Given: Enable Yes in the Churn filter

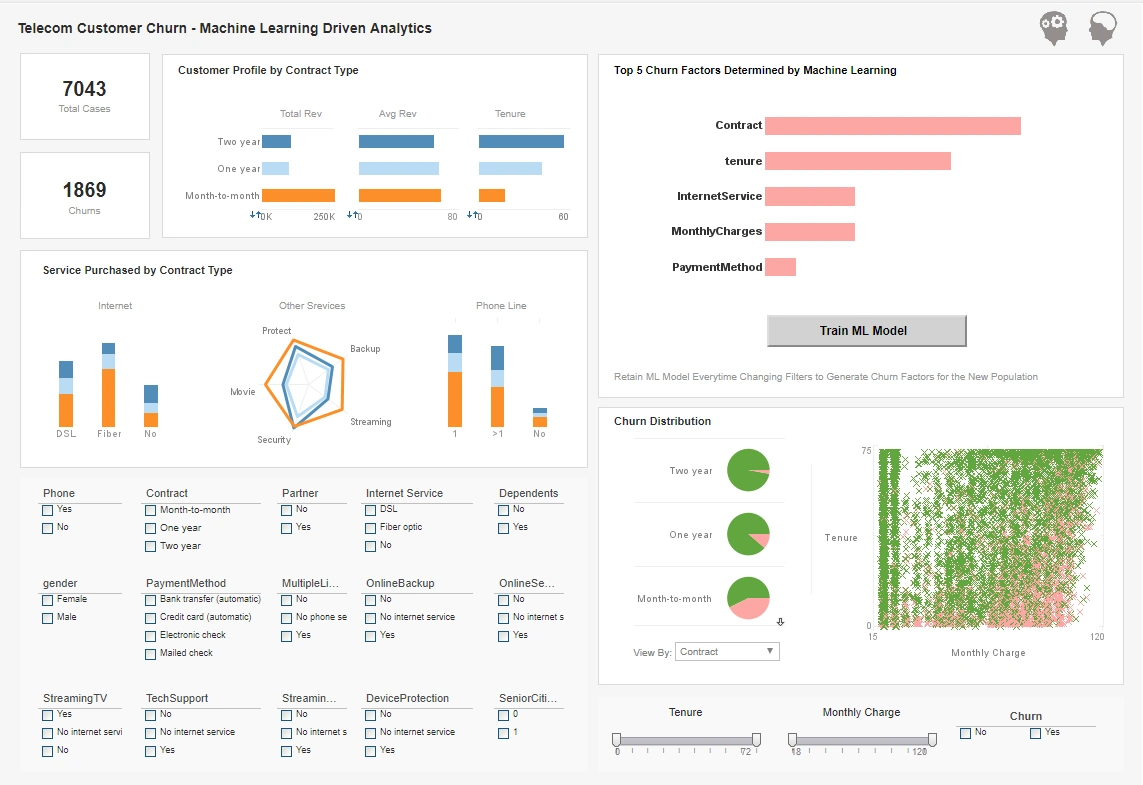Looking at the screenshot, I should point(1033,732).
